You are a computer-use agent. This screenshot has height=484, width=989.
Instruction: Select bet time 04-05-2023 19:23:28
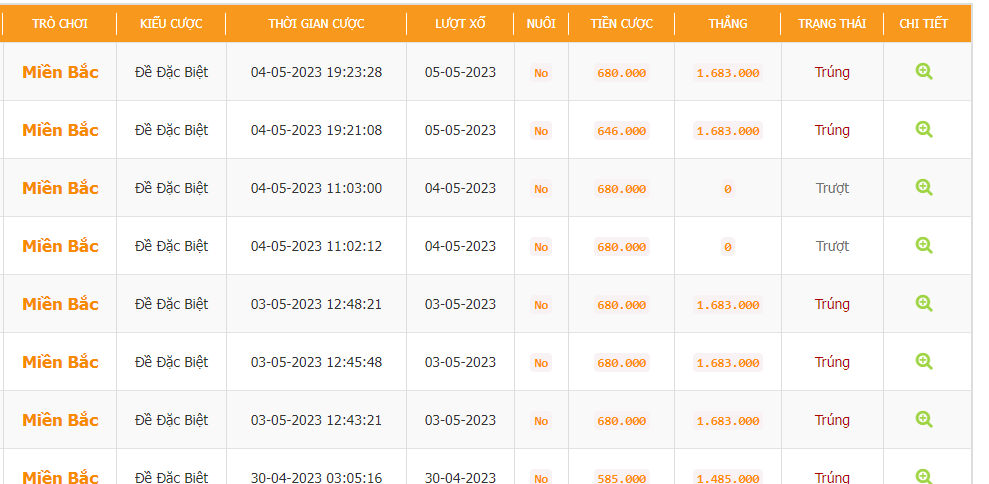316,72
